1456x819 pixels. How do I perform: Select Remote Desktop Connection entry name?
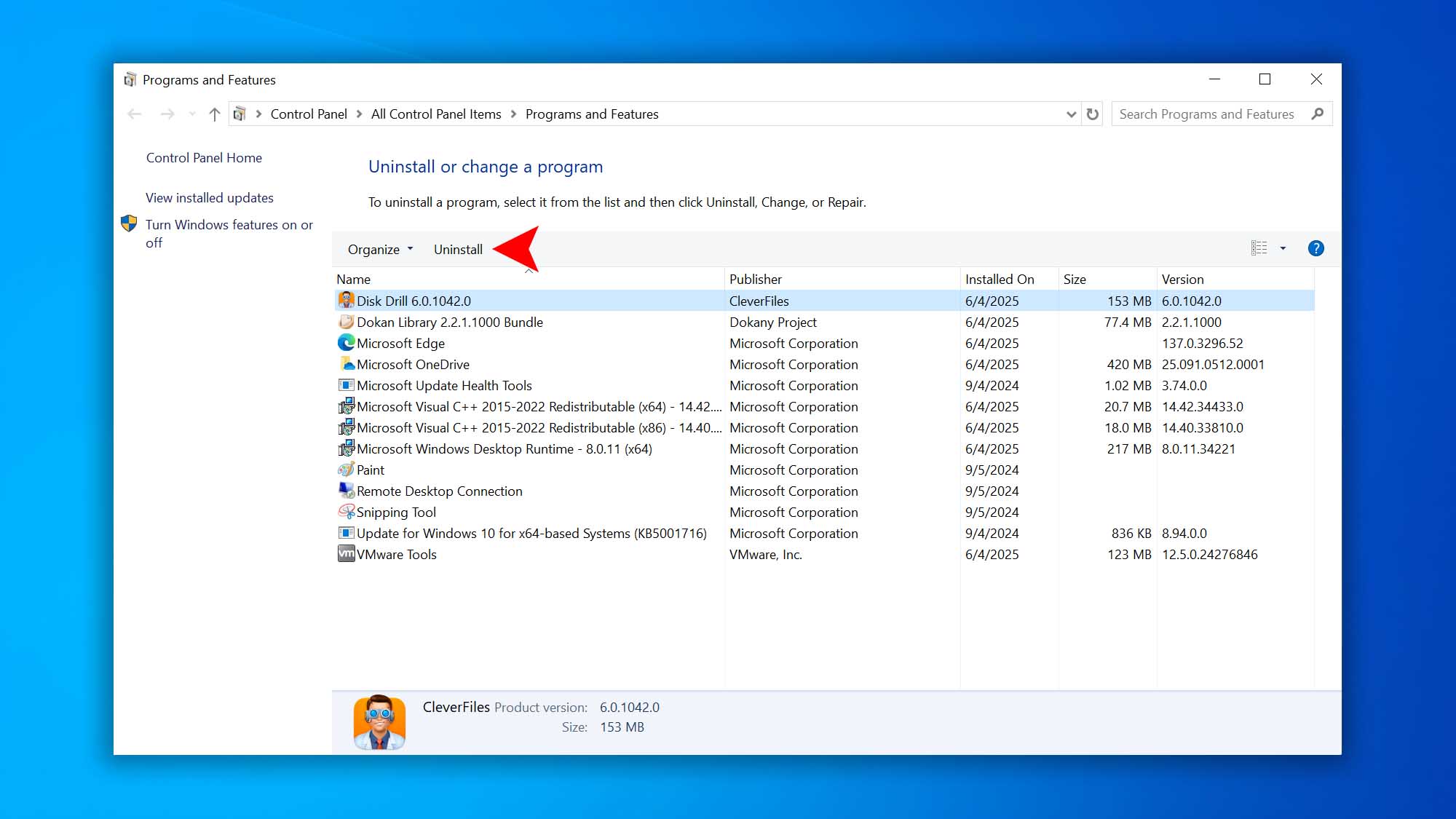pyautogui.click(x=440, y=491)
